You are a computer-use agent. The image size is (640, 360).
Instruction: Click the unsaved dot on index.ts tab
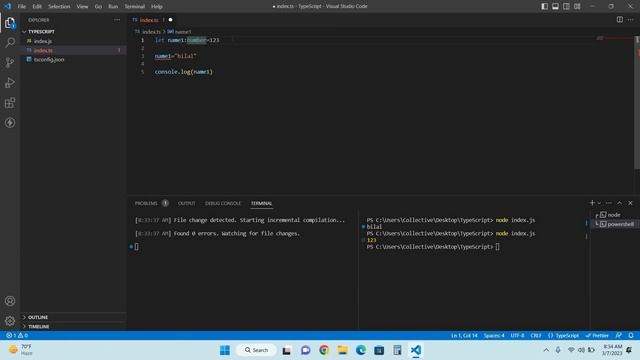[x=171, y=20]
